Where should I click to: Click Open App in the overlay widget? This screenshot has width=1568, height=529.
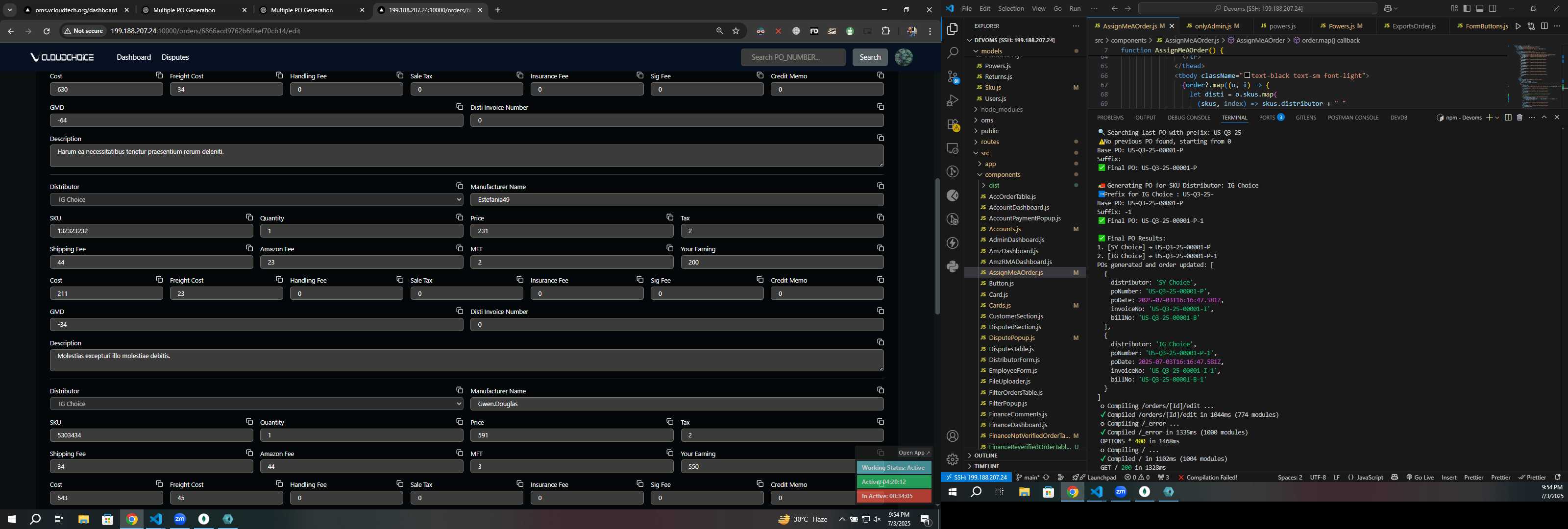(914, 452)
